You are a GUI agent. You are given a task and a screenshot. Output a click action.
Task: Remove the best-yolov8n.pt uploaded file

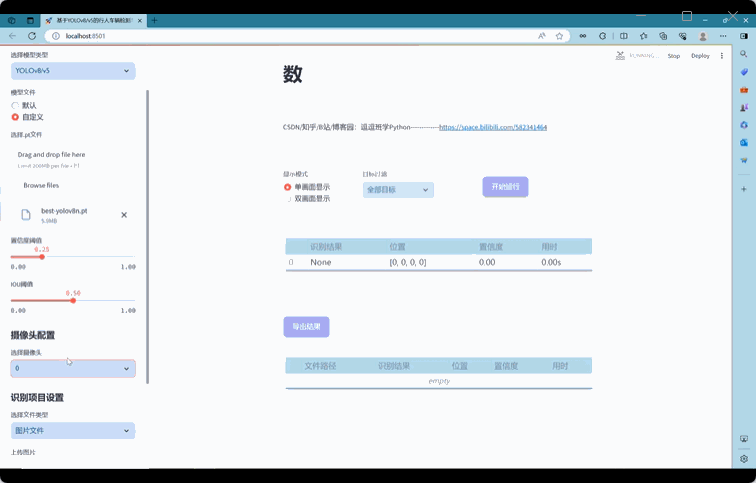124,215
